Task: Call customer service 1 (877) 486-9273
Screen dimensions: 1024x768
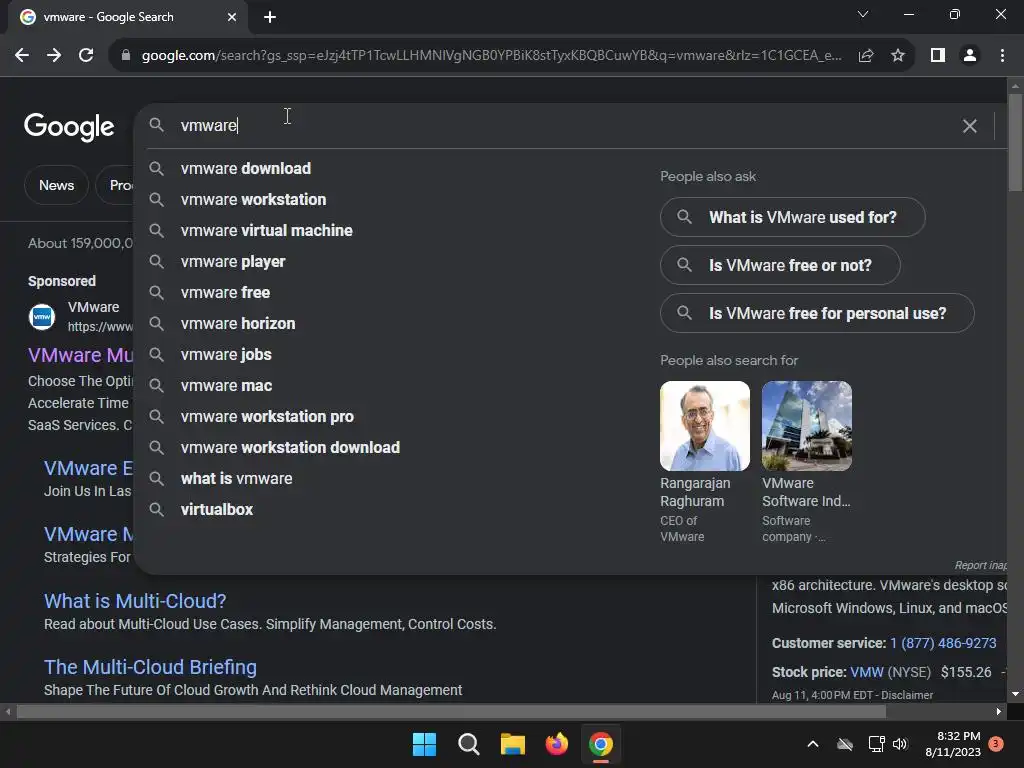Action: click(943, 643)
